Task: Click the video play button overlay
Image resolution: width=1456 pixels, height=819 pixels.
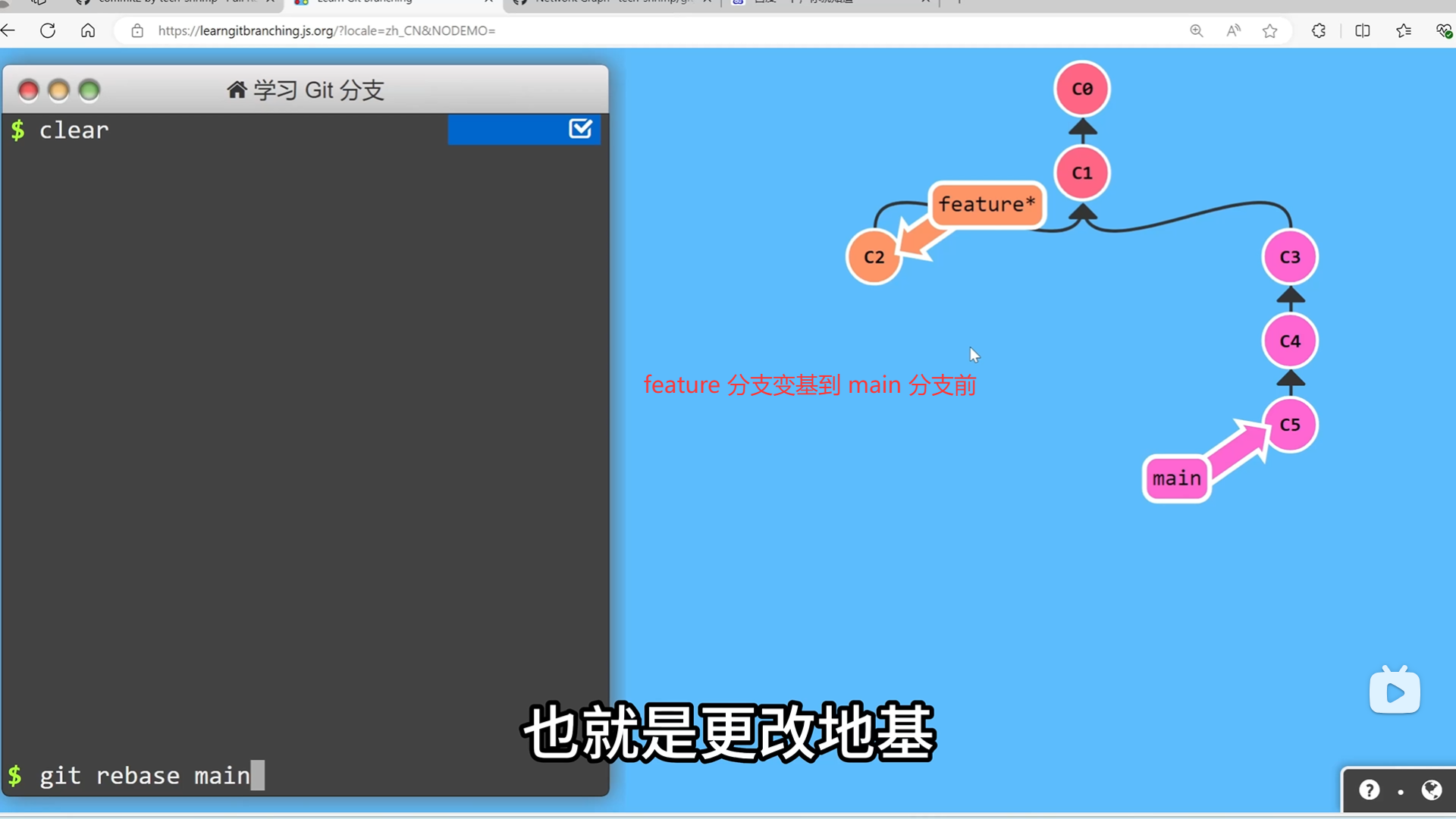Action: tap(1395, 692)
